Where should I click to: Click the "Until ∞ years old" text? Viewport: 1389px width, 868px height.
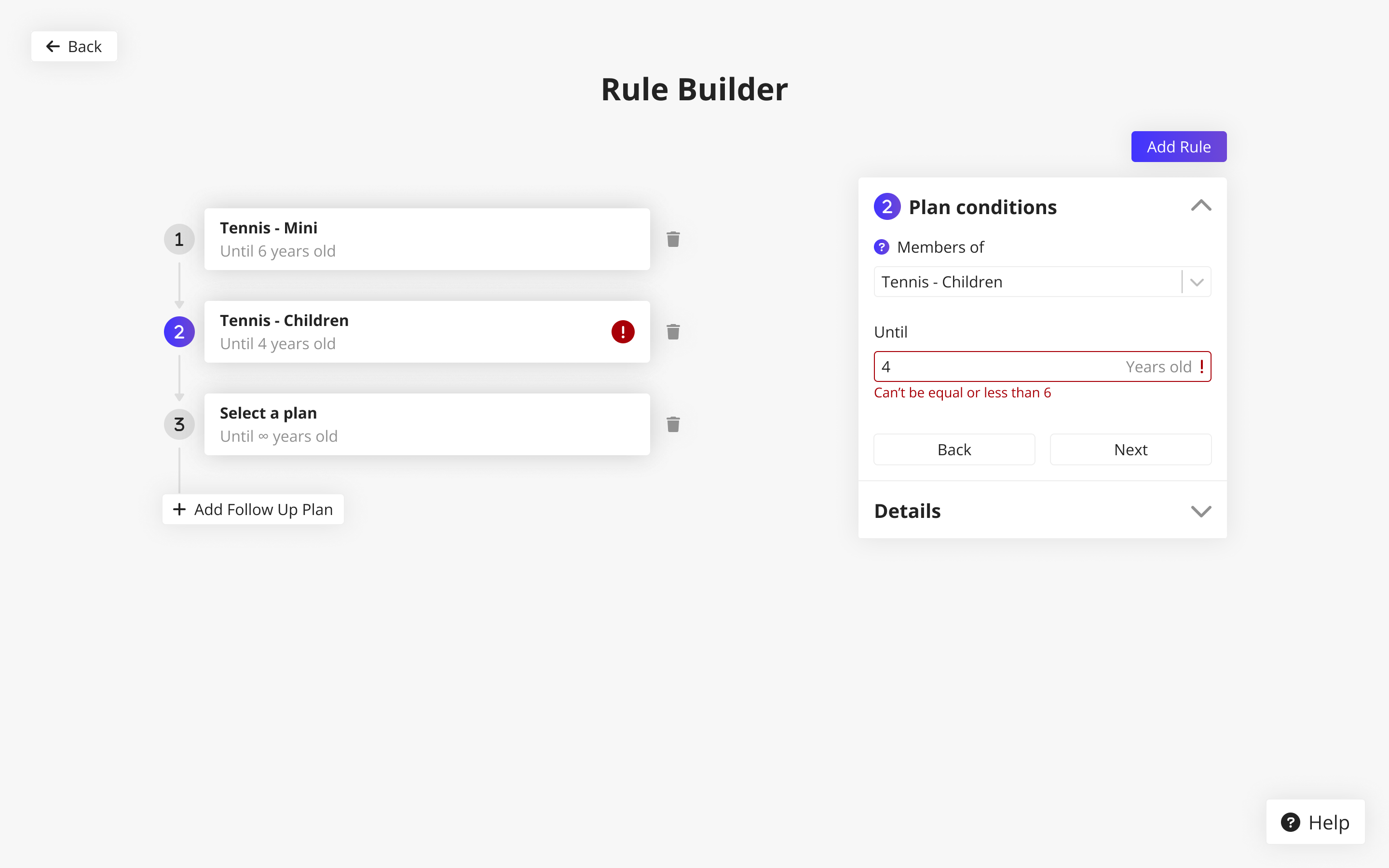tap(278, 437)
